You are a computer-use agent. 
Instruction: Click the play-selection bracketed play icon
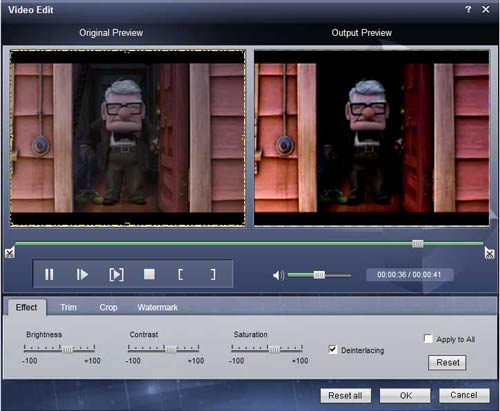pyautogui.click(x=116, y=275)
